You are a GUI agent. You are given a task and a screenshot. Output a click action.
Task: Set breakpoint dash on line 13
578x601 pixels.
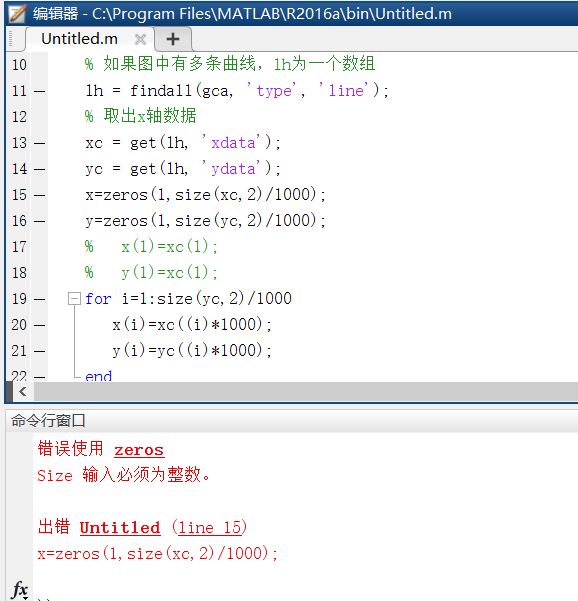[39, 143]
